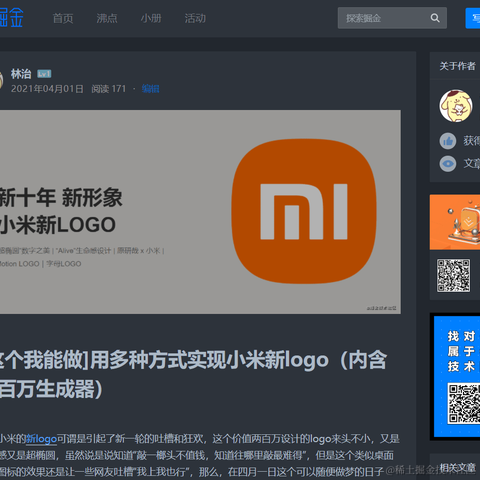Click the 关于作者 heading

457,66
